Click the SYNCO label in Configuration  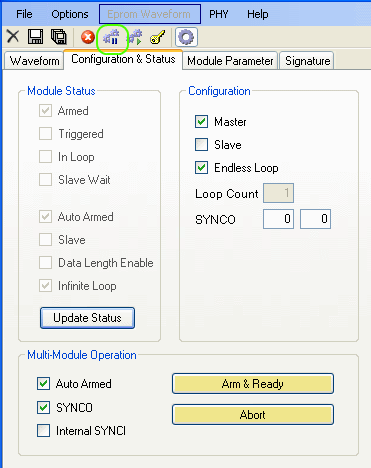(215, 220)
